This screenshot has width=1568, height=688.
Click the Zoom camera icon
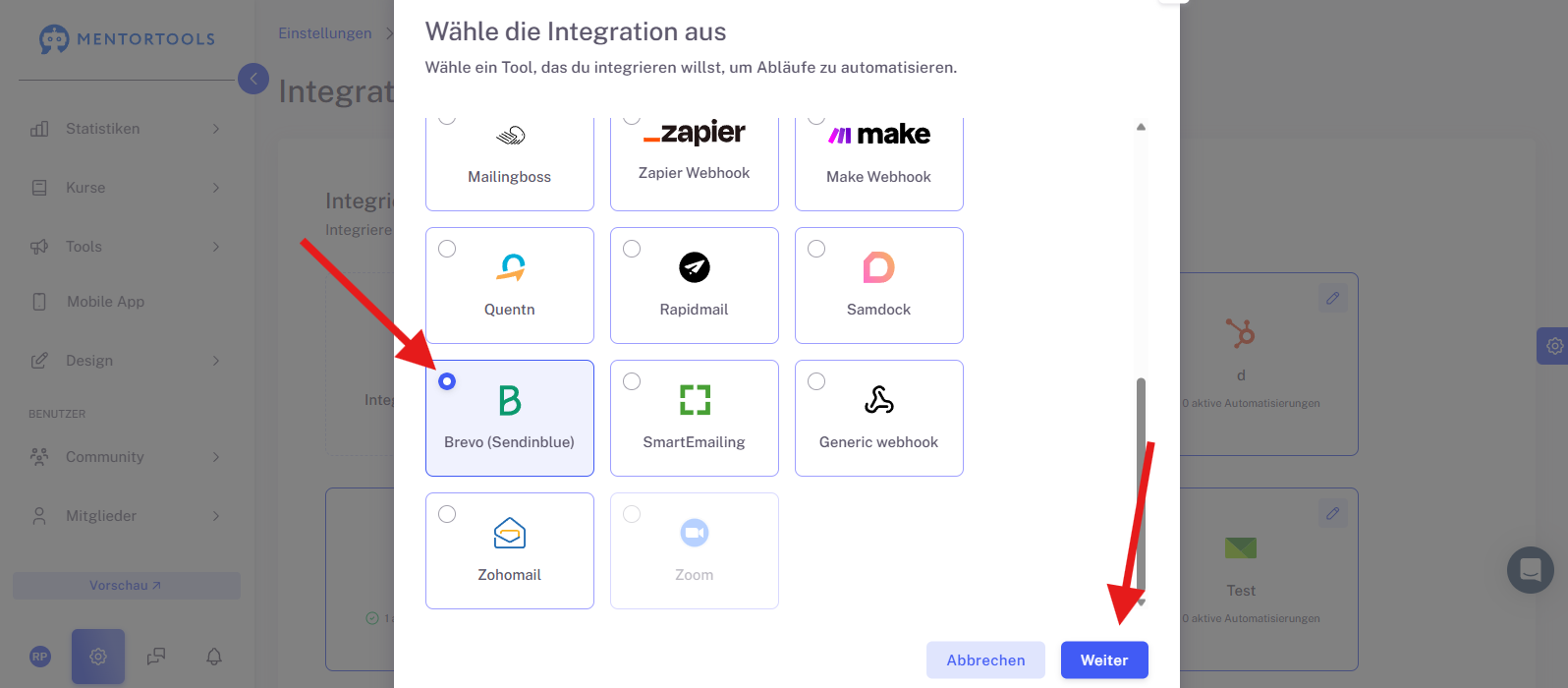(695, 533)
